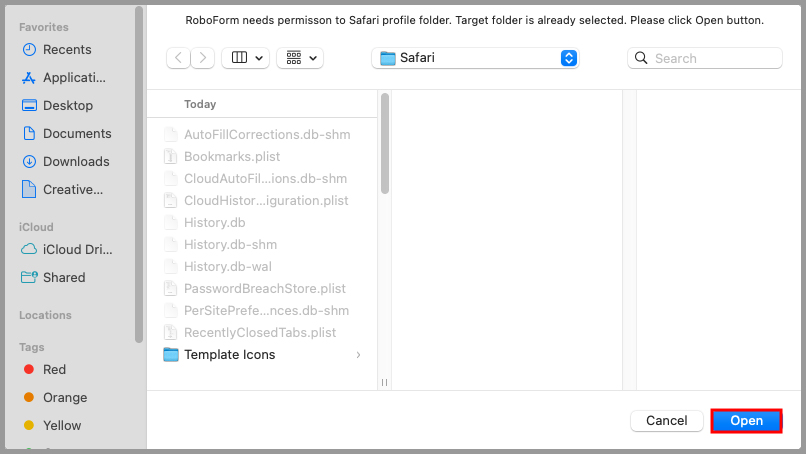Screen dimensions: 806x454
Task: Click the PasswordBreachStore.plist file icon
Action: point(170,288)
